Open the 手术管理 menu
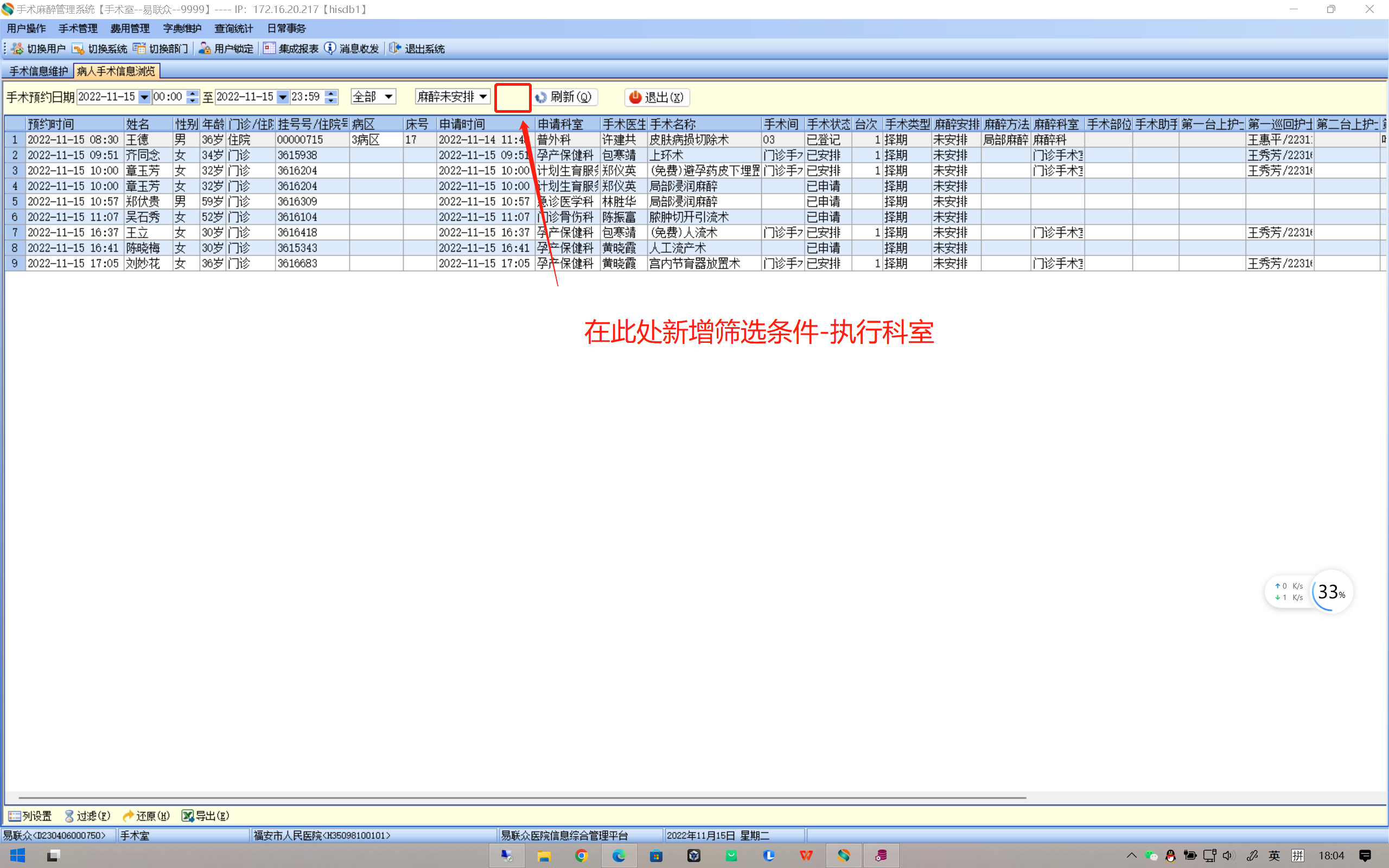The image size is (1389, 868). pos(78,28)
